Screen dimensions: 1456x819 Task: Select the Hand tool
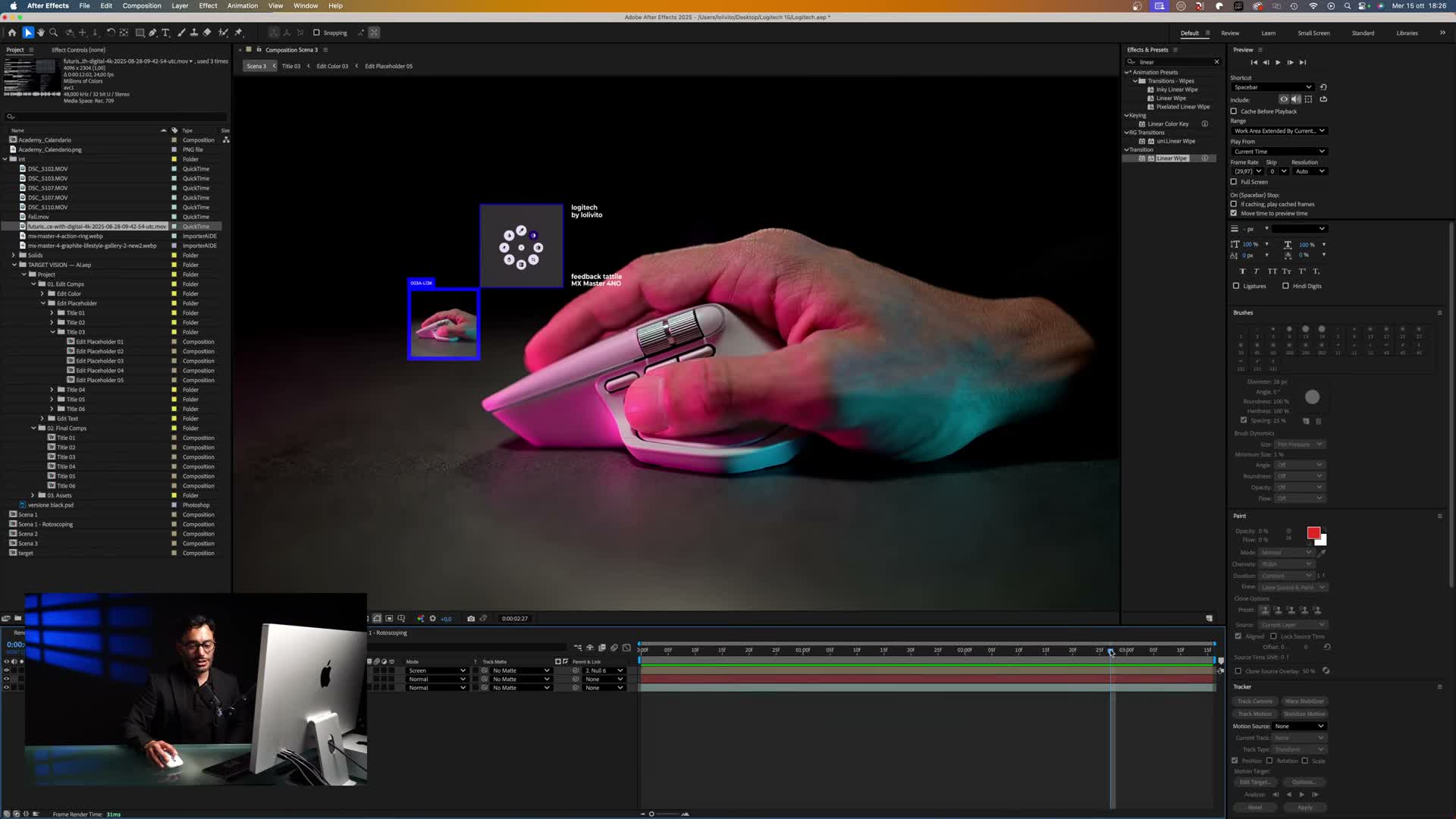pos(41,33)
